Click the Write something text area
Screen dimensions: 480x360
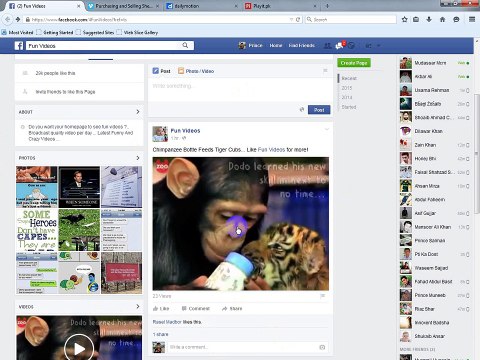240,89
